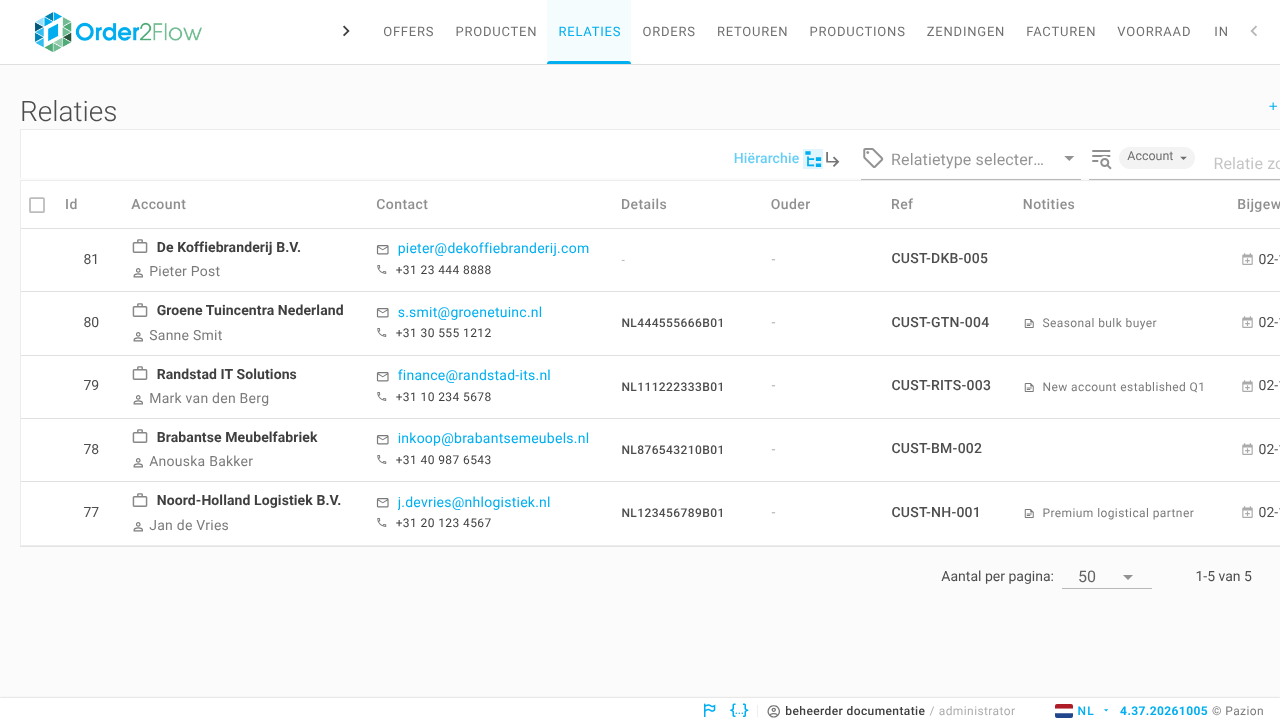Open the Relatietype selecteren dropdown
Viewport: 1280px width, 720px height.
tap(971, 159)
